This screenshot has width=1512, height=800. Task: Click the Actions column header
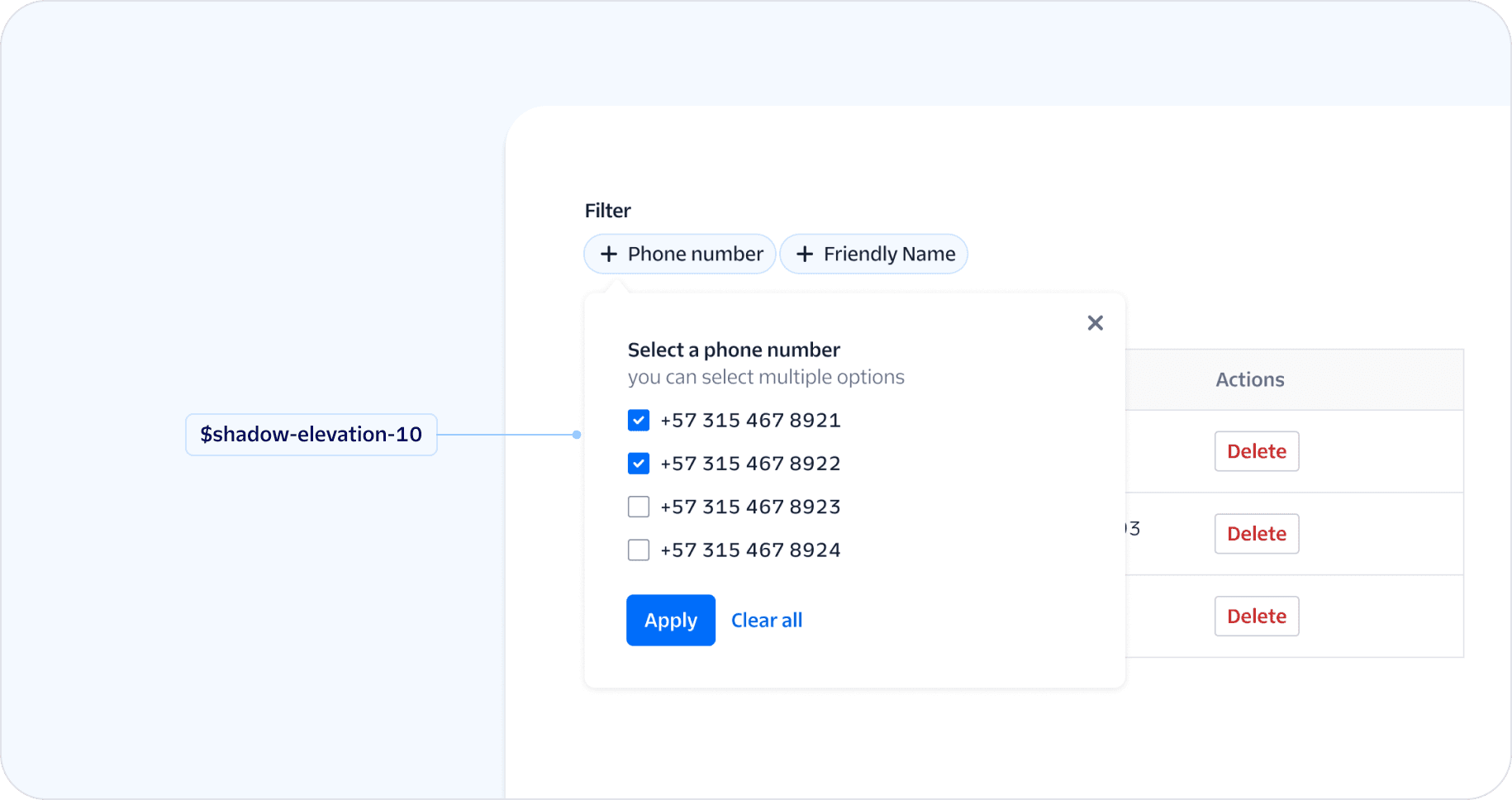[x=1249, y=379]
